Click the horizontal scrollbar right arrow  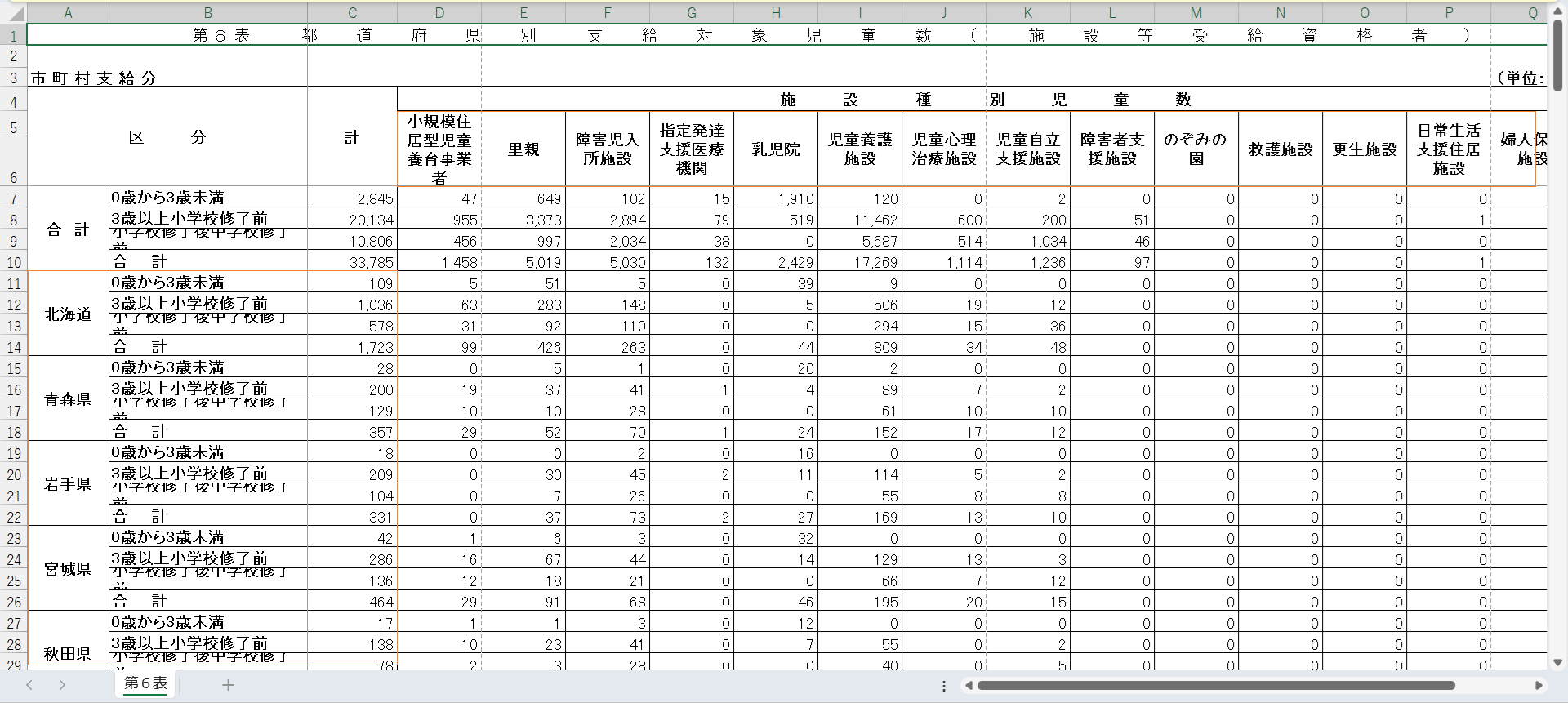tap(1539, 686)
